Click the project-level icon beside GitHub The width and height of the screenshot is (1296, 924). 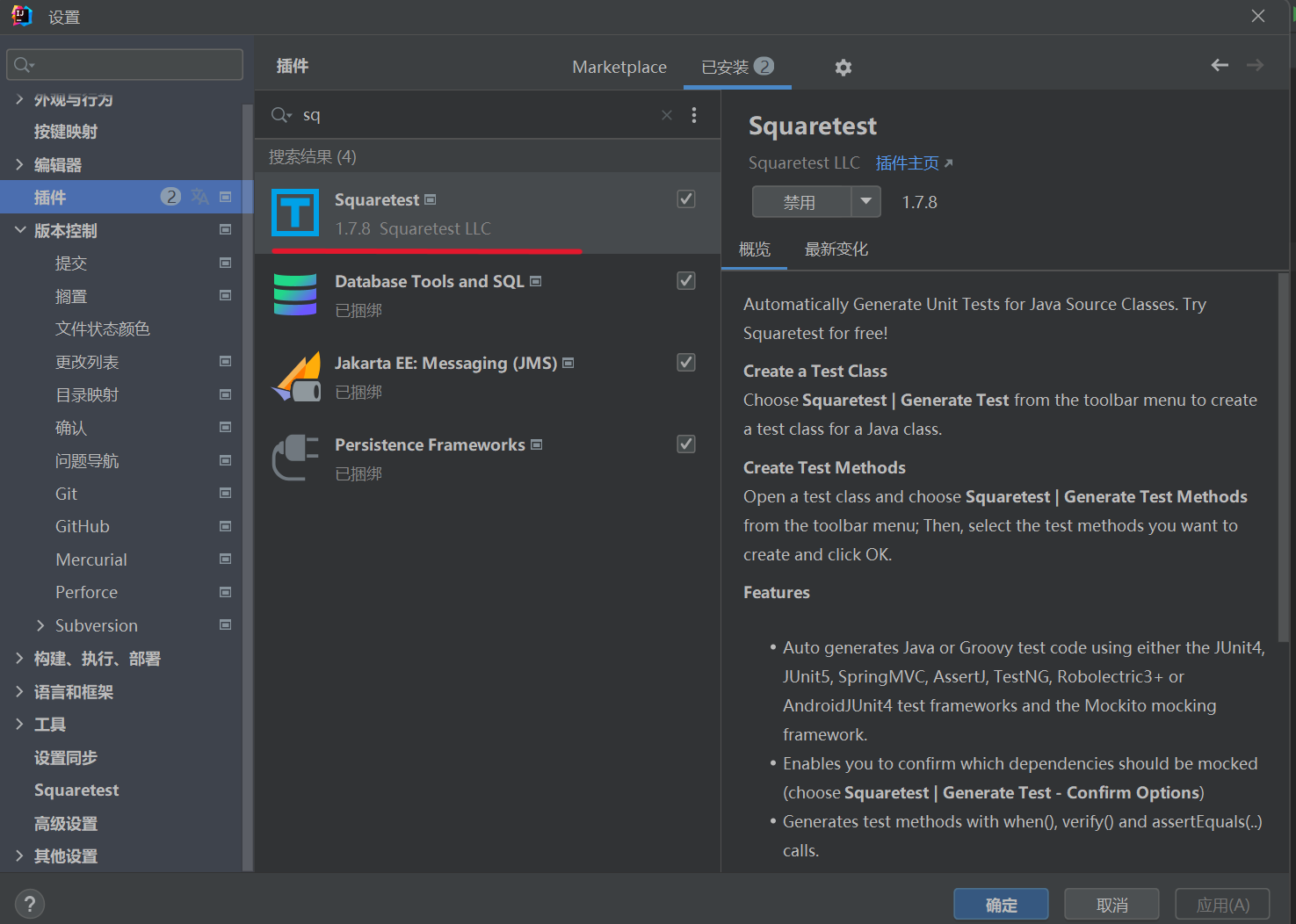(226, 526)
